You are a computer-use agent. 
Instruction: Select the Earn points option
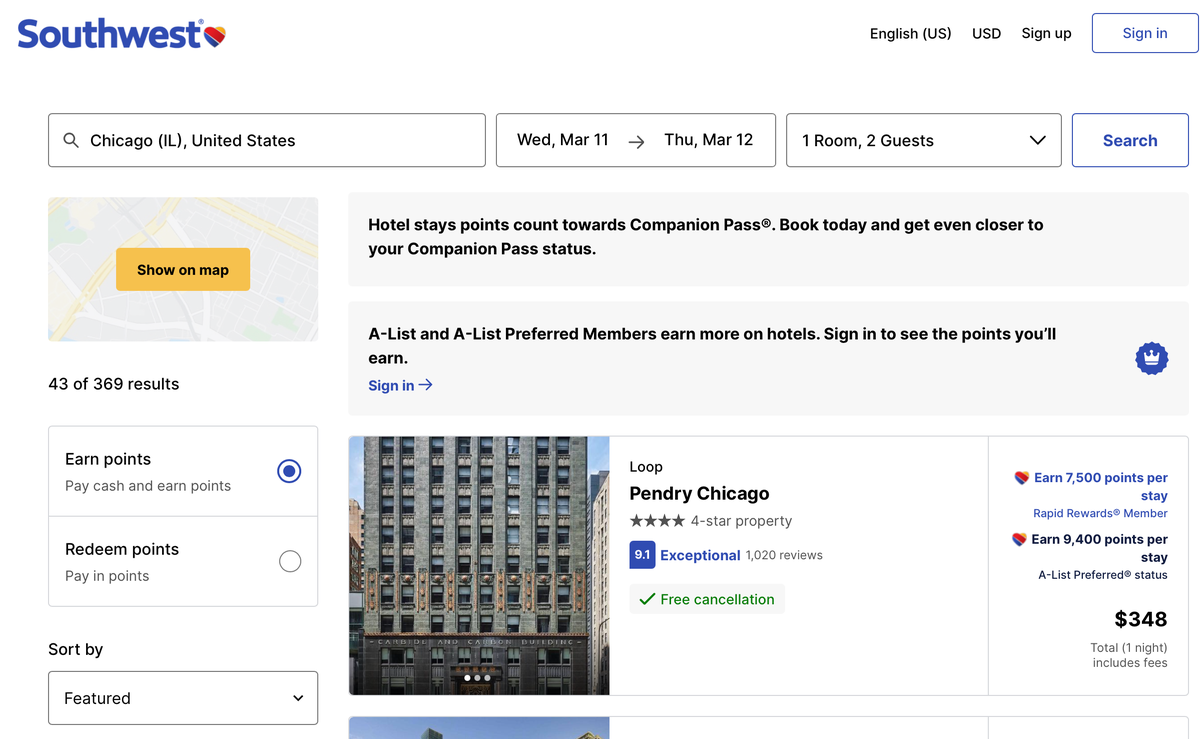[289, 470]
